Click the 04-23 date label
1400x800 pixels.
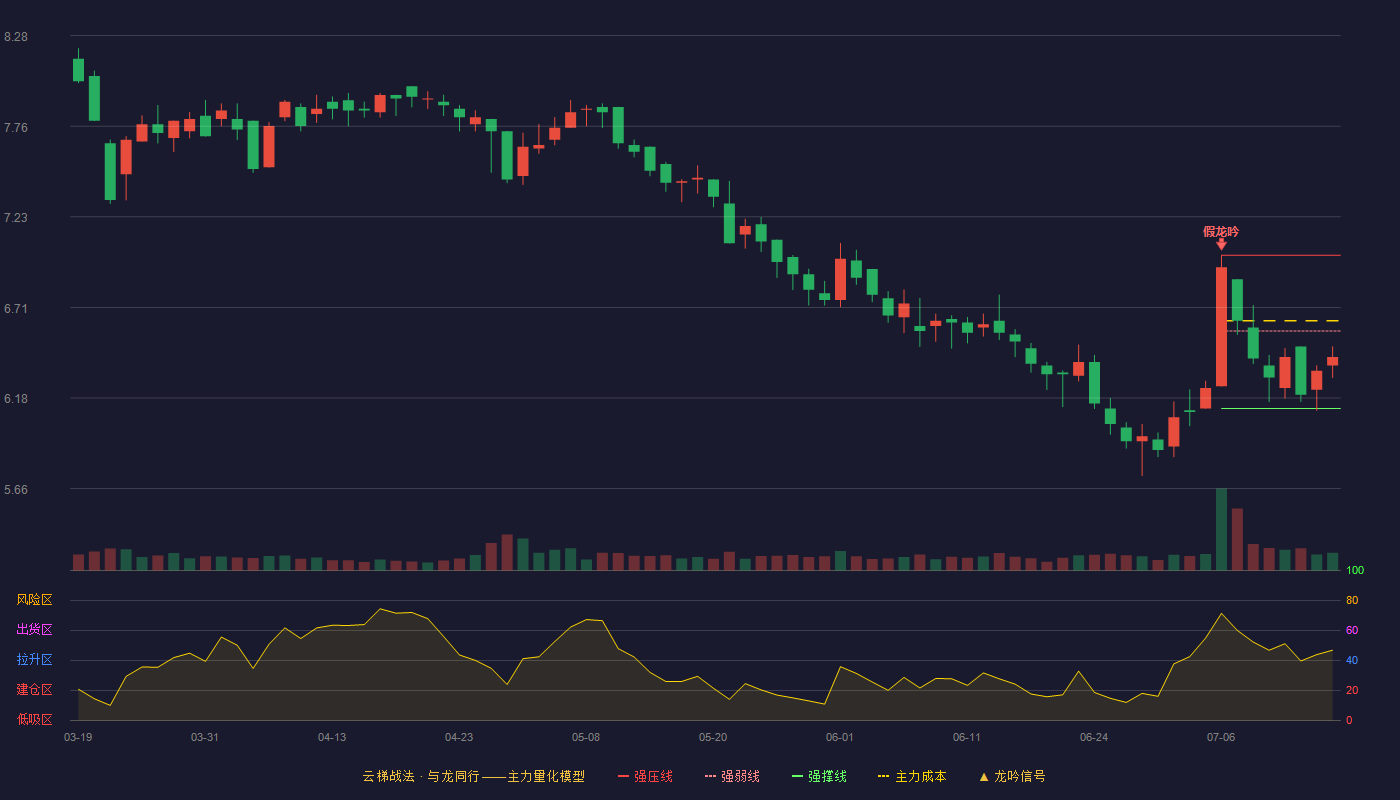tap(459, 737)
